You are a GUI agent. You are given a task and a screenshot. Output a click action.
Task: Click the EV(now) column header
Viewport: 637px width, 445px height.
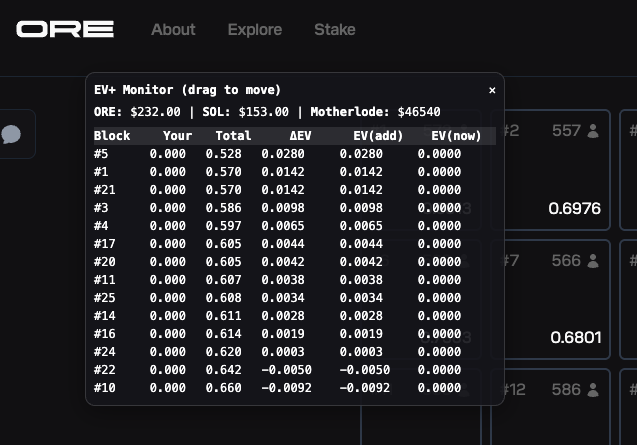point(456,136)
